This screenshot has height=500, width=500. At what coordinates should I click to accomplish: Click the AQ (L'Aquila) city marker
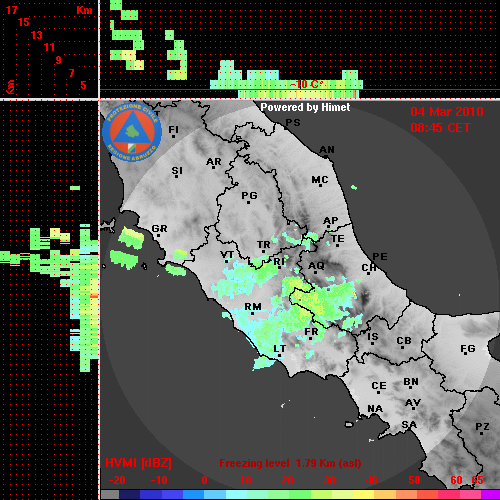pos(315,273)
